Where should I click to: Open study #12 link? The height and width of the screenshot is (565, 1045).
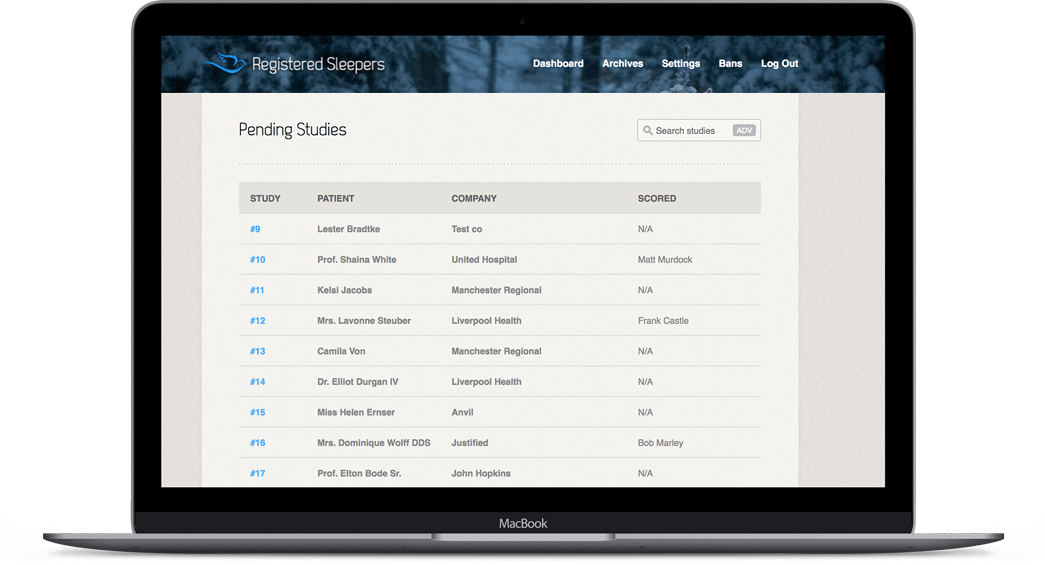tap(257, 321)
